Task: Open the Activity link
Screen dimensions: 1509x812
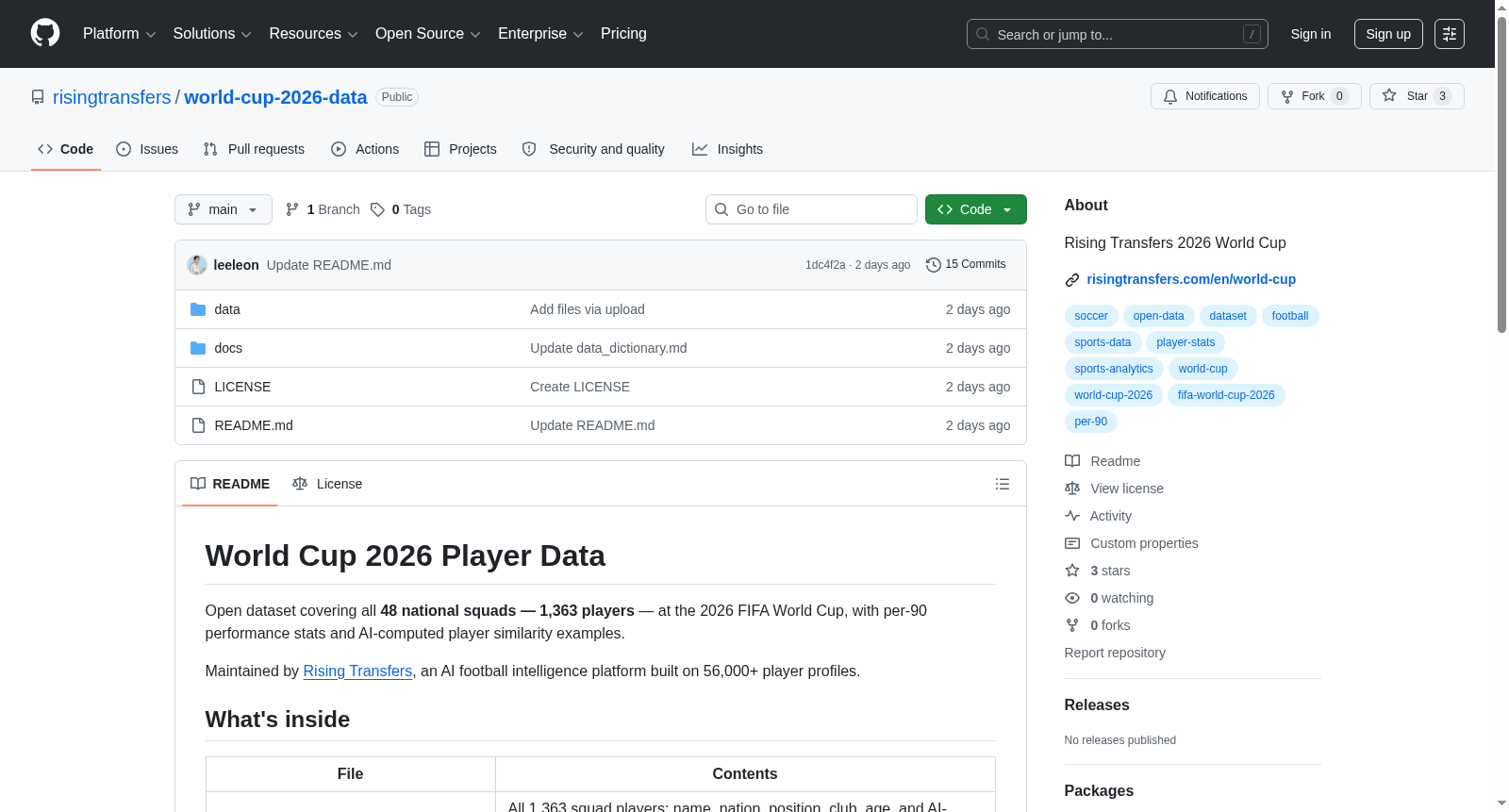Action: pos(1098,516)
